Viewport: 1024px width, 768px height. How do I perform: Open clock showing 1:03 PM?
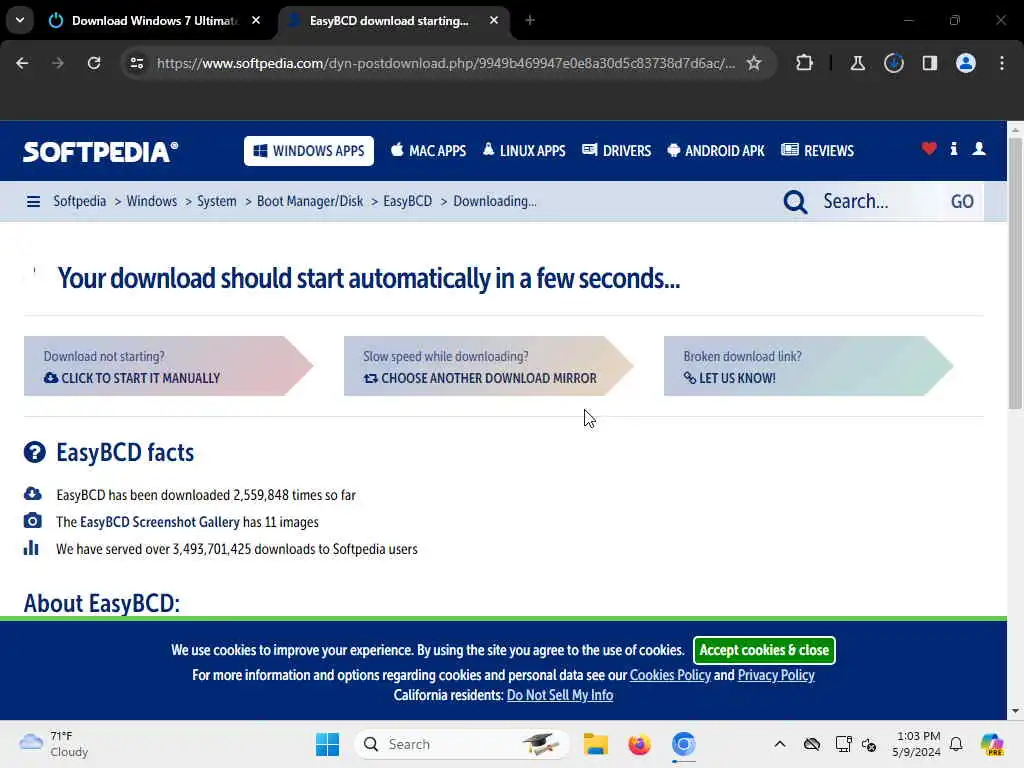917,744
